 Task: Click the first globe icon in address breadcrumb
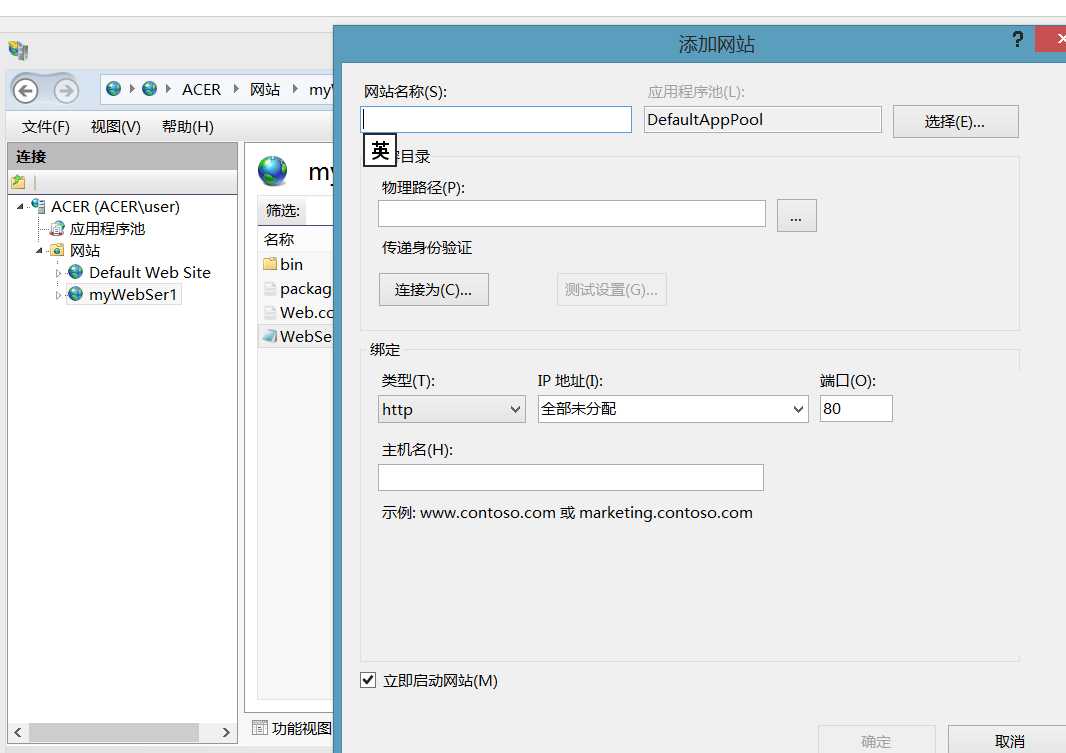[114, 89]
